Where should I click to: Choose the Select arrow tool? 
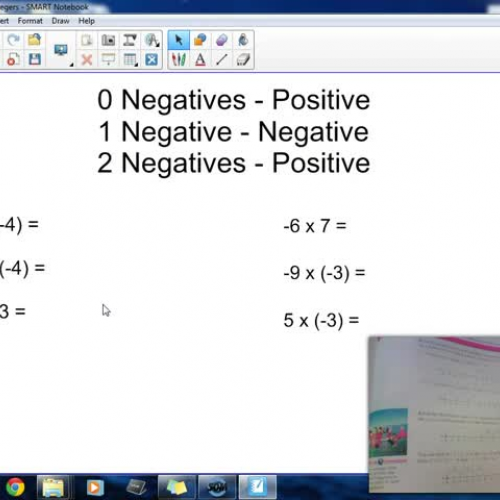click(179, 40)
